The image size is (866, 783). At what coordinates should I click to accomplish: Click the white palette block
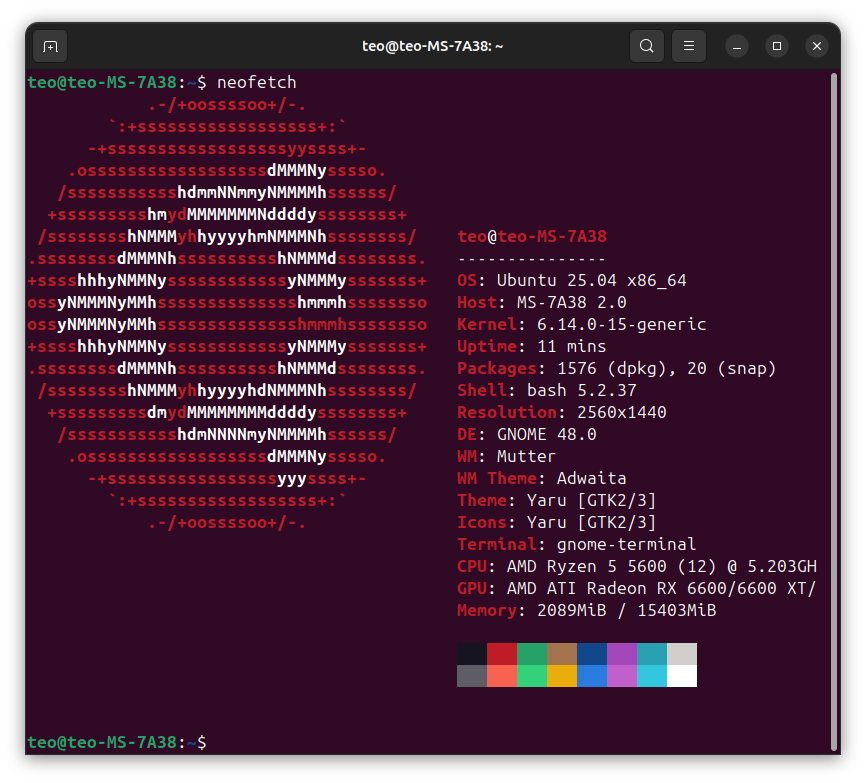point(682,676)
